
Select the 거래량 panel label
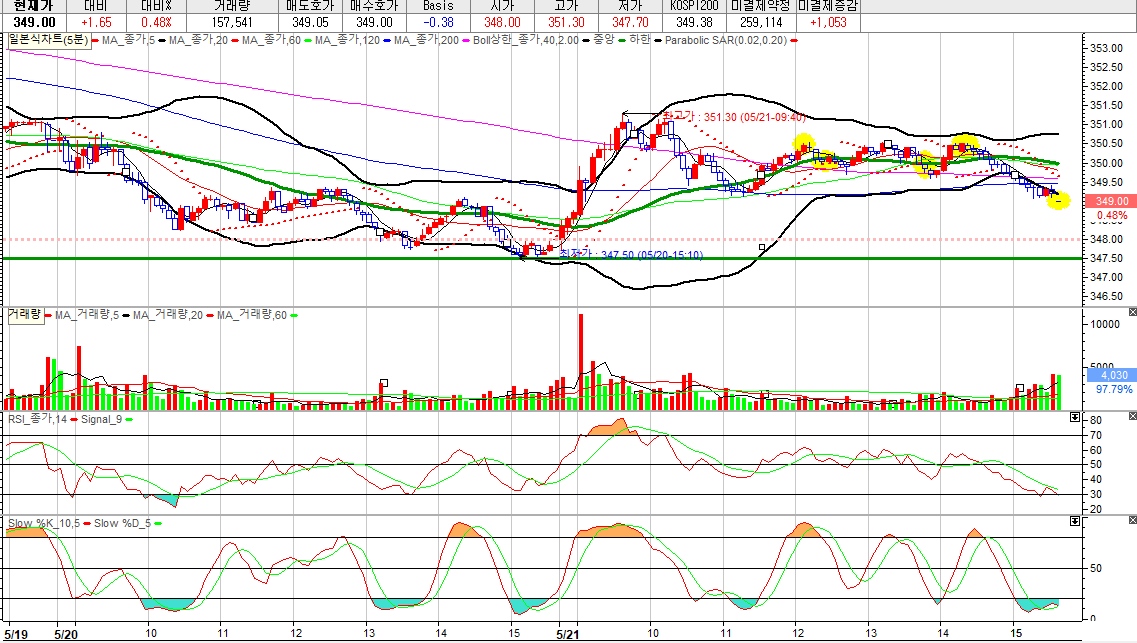(24, 314)
